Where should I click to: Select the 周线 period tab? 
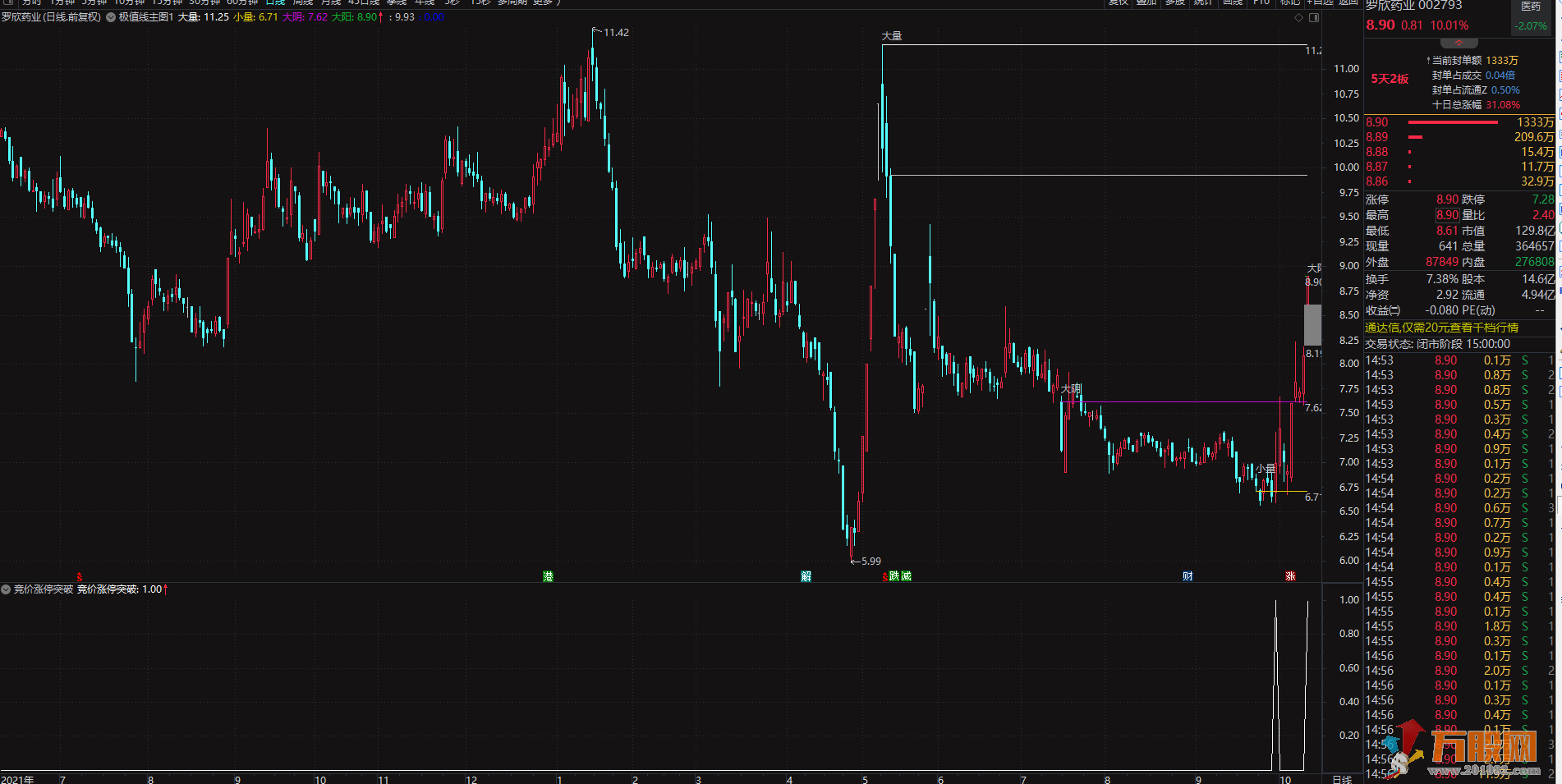[x=303, y=2]
